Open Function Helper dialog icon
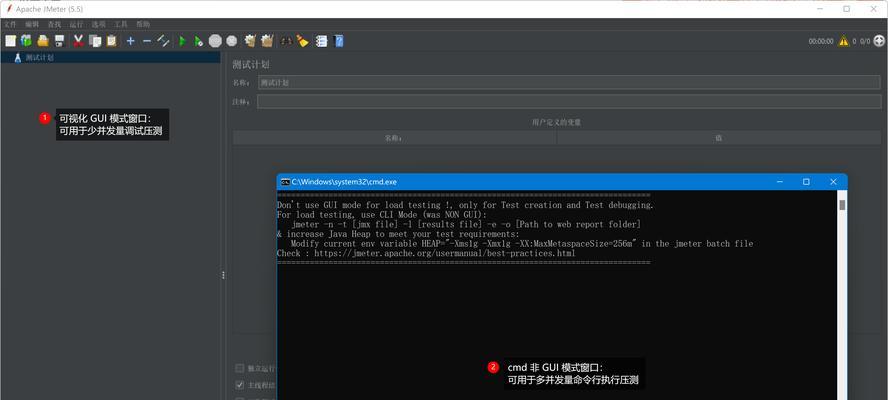This screenshot has width=888, height=400. click(321, 41)
